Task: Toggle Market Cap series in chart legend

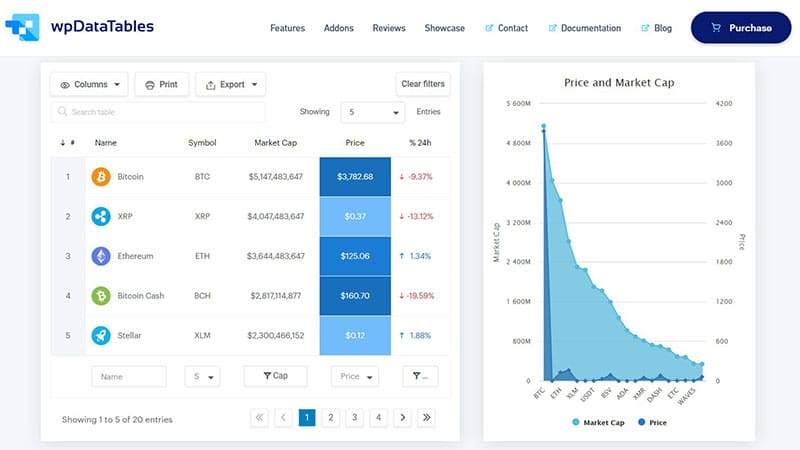Action: 599,422
